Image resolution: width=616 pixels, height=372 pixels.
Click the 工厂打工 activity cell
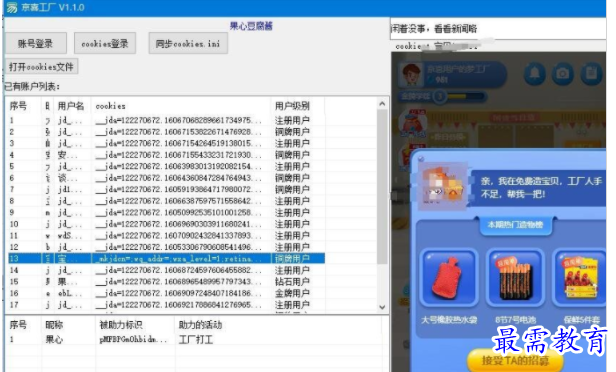196,339
